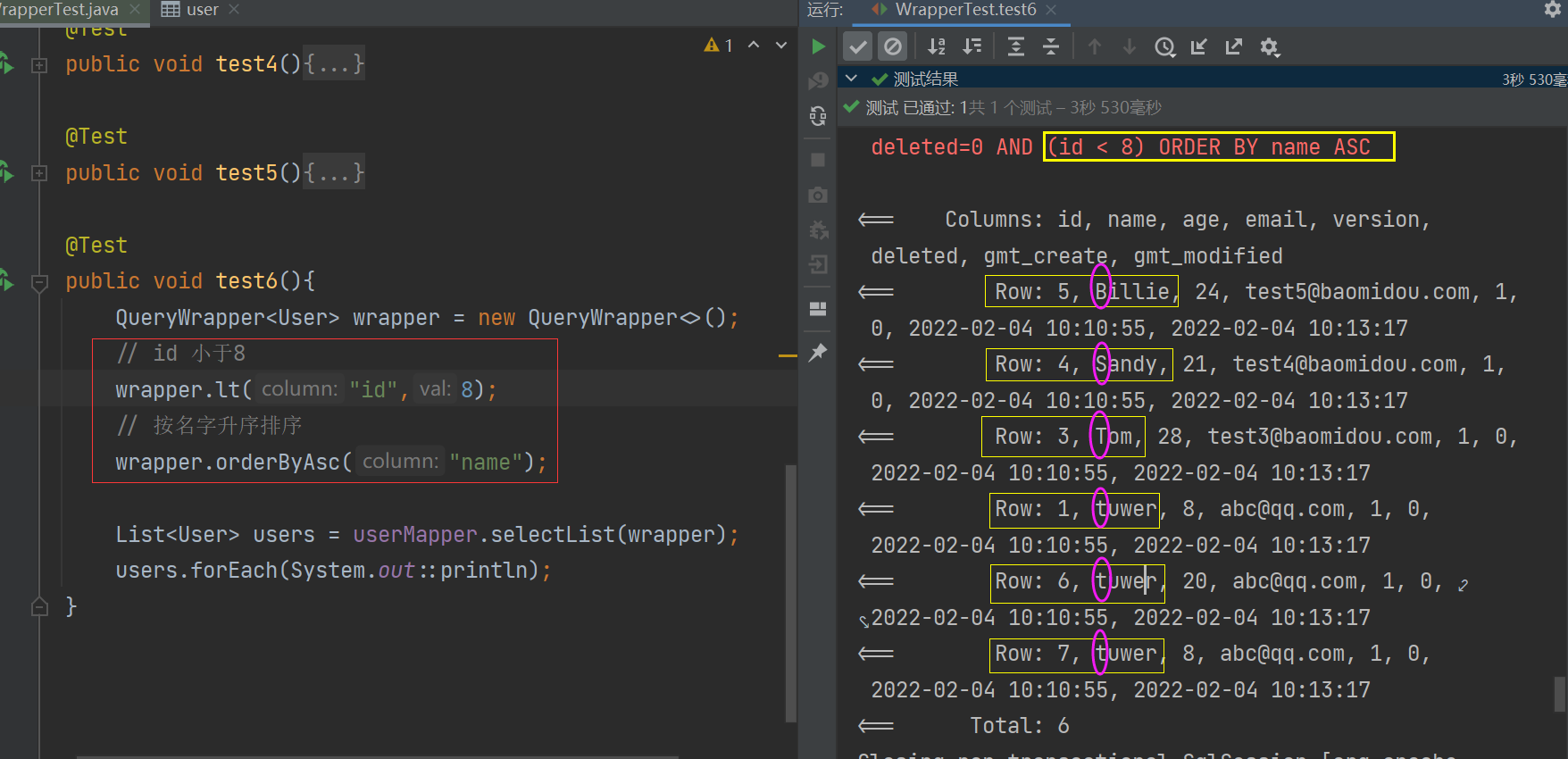
Task: Open the warning indicator showing 1 problem
Action: [718, 46]
